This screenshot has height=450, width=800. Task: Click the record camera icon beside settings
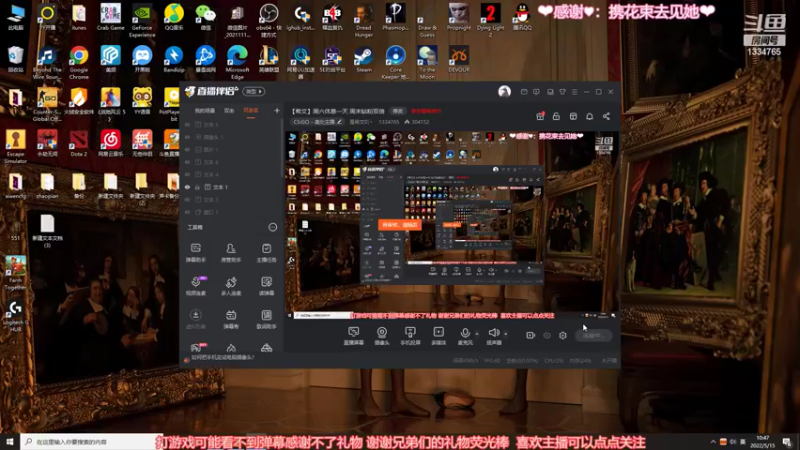point(531,335)
